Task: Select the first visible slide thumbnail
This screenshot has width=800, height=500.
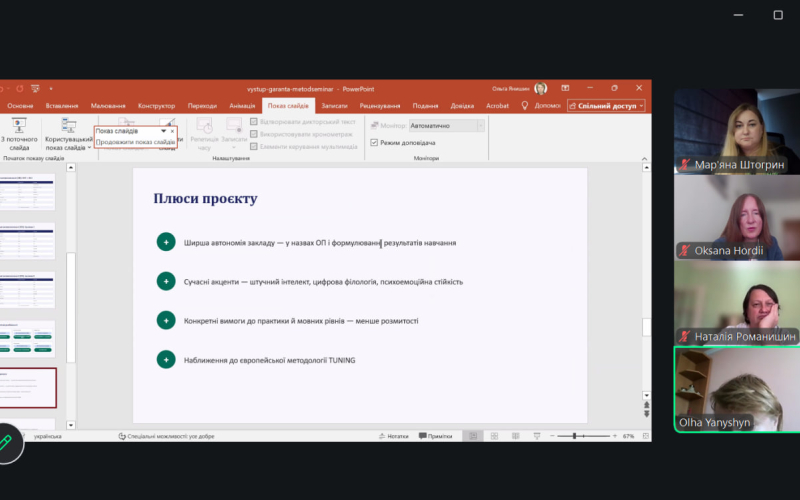Action: [27, 192]
